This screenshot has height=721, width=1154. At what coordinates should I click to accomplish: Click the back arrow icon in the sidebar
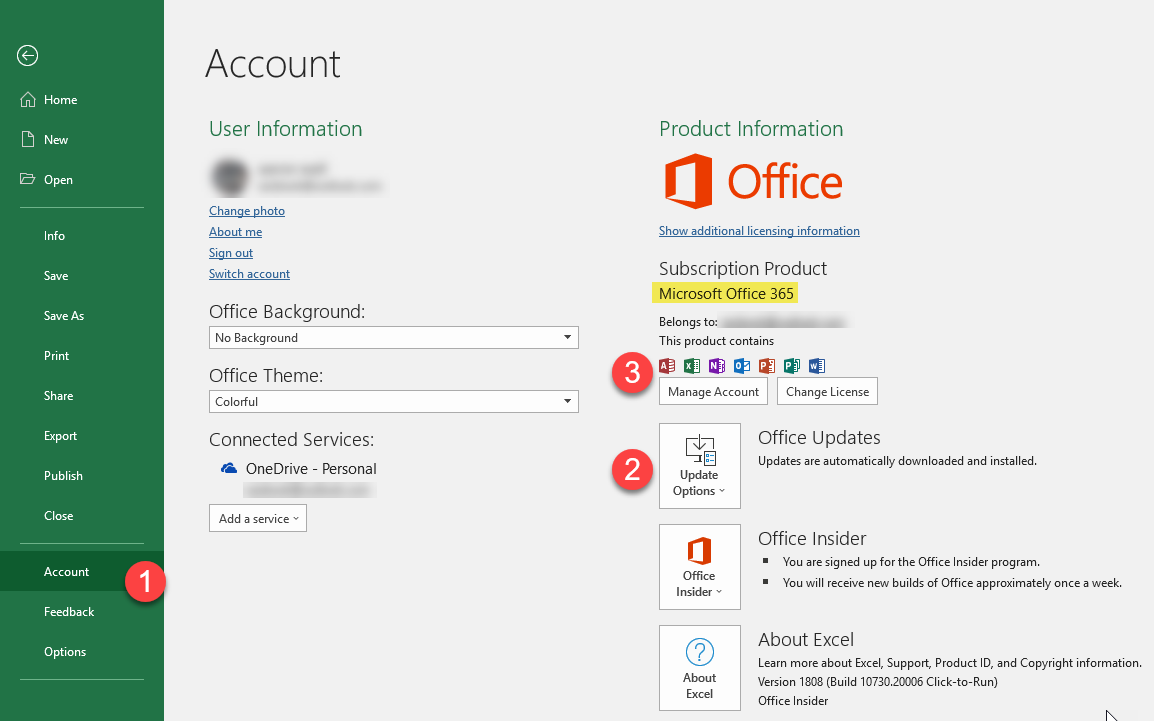point(27,55)
